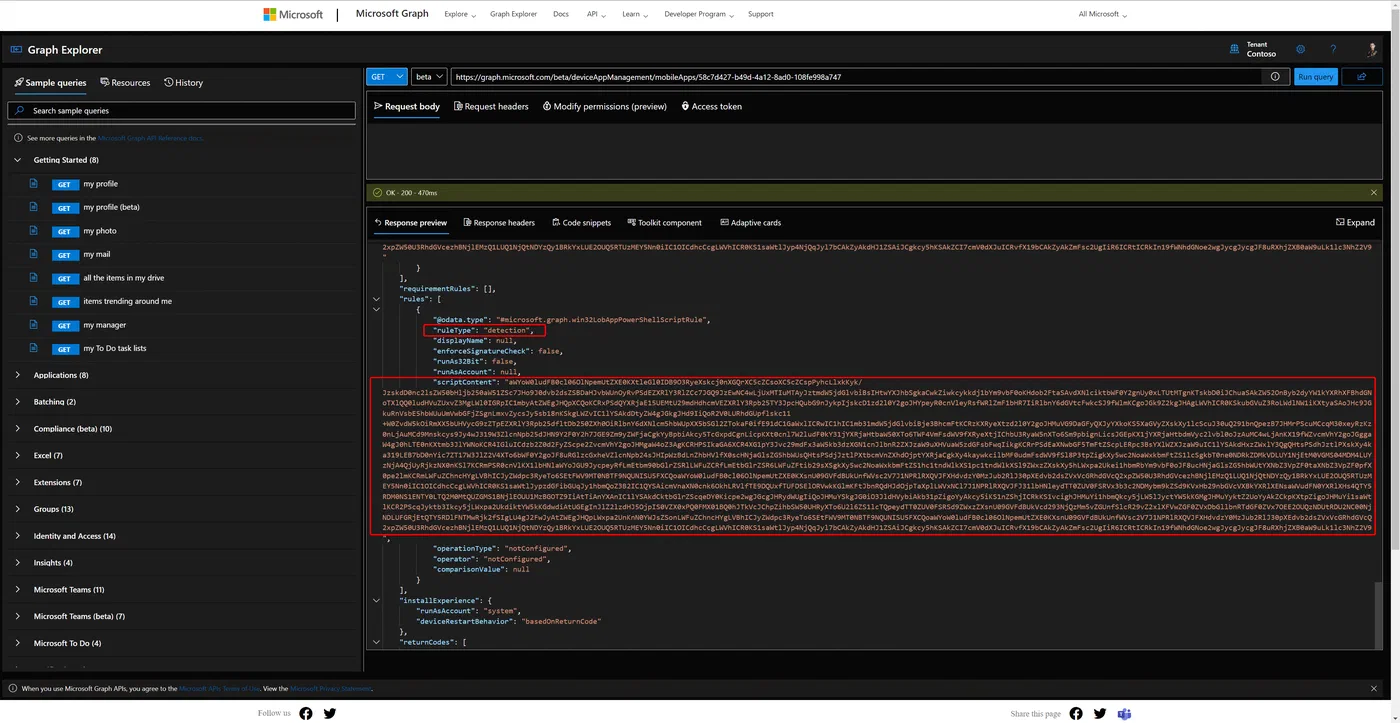Show query info icon in URL bar

(x=1274, y=77)
